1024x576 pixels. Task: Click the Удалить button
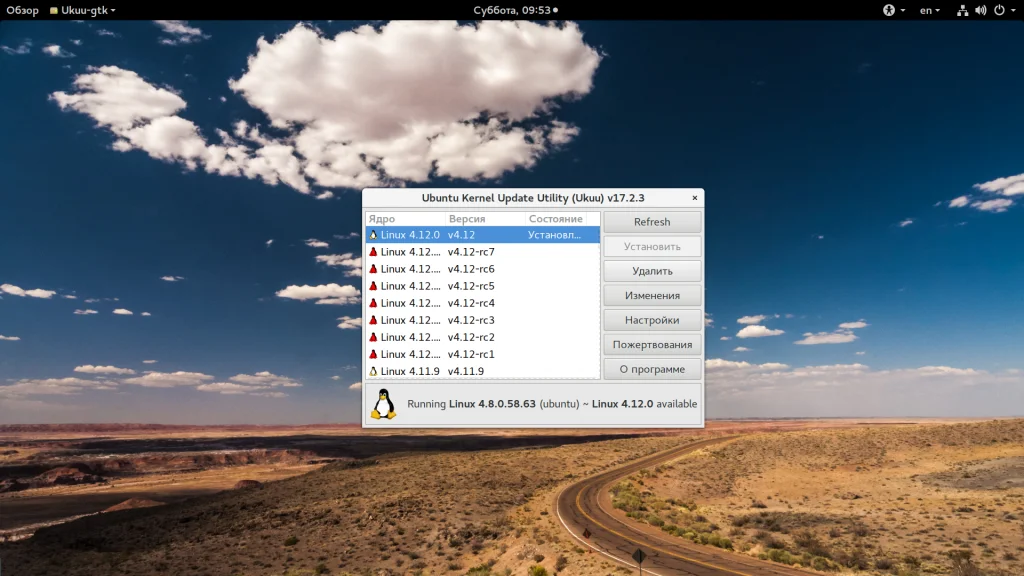click(x=652, y=271)
